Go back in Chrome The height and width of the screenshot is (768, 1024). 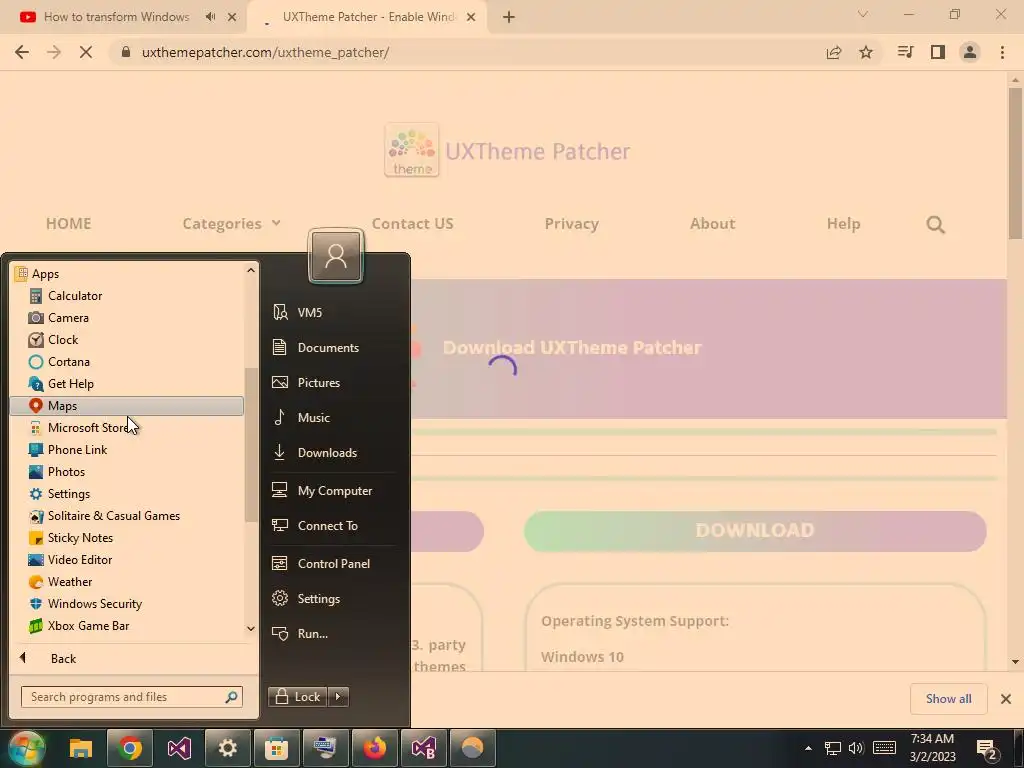[x=22, y=52]
